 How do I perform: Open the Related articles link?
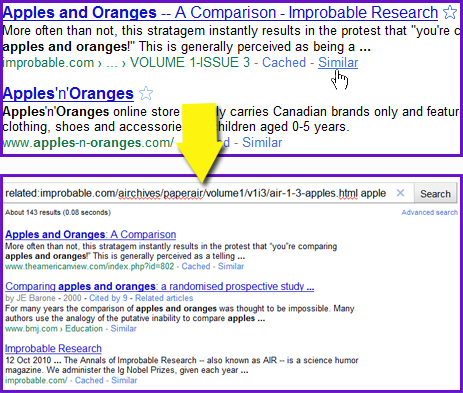[x=164, y=298]
